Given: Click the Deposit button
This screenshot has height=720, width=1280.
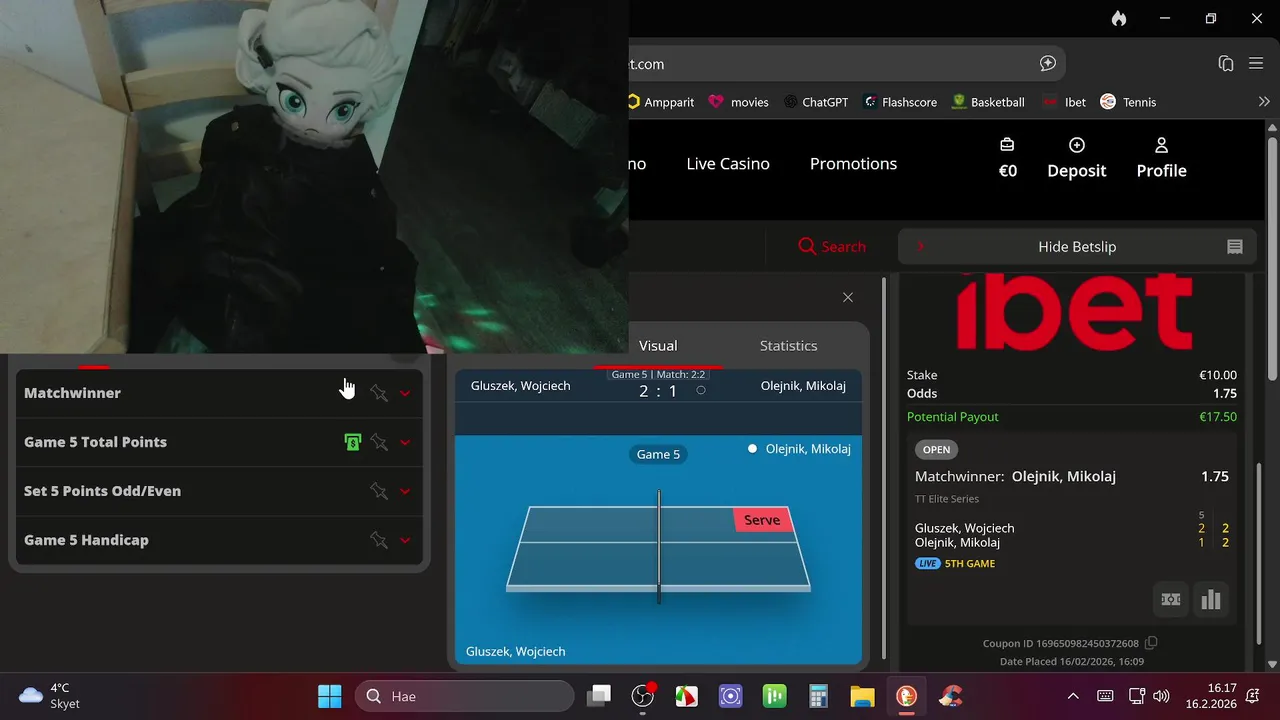Looking at the screenshot, I should [1077, 158].
